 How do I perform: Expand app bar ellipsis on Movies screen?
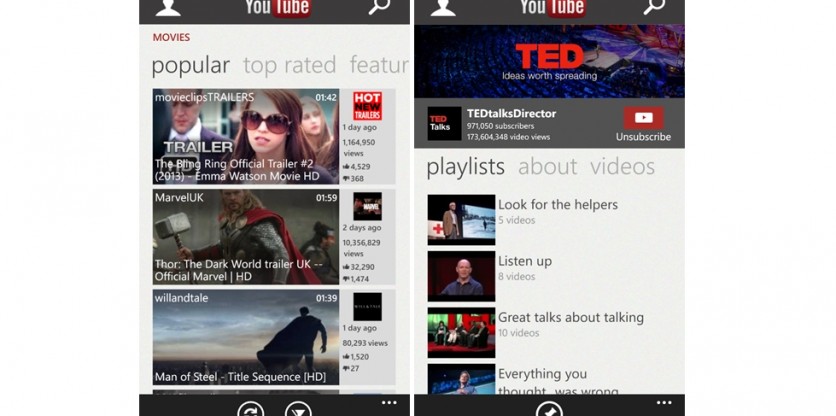coord(389,403)
